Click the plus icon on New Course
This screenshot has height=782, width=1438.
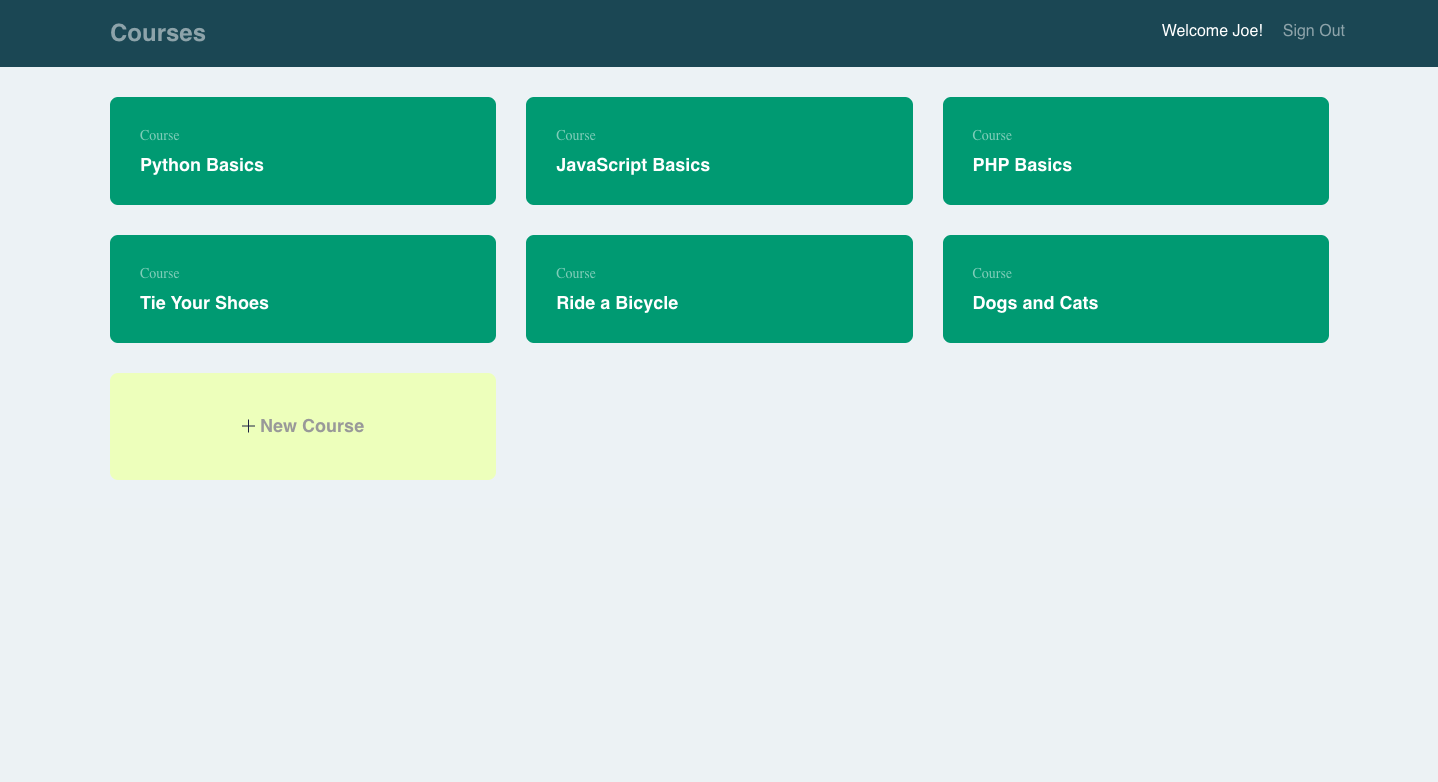pos(248,426)
